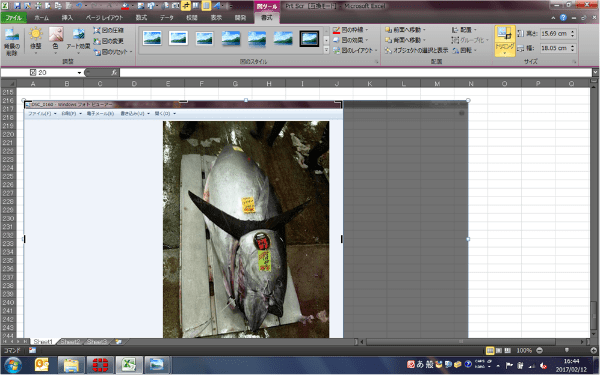Viewport: 600px width, 375px height.
Task: Switch to Page Layout view in status bar
Action: pos(499,351)
